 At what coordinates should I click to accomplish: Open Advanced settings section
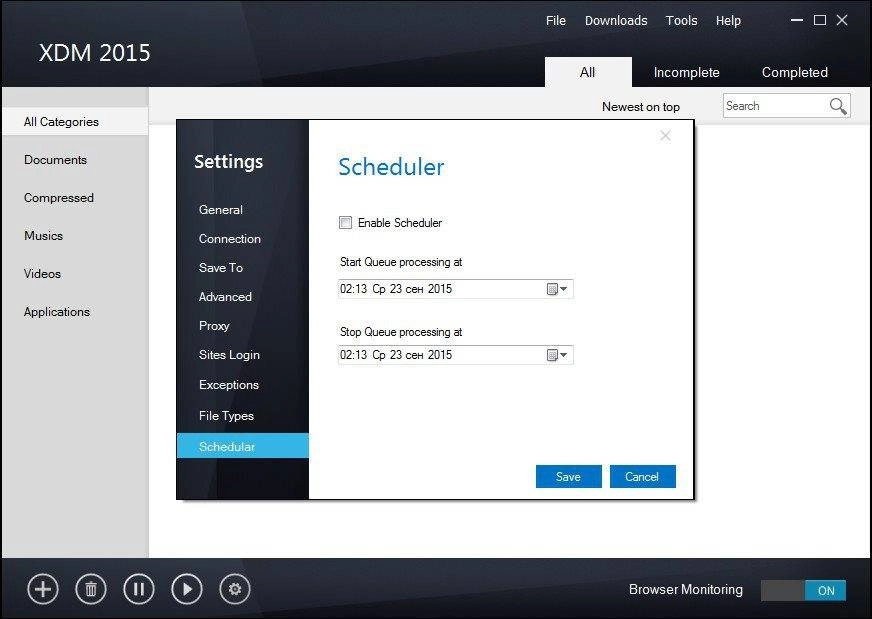pyautogui.click(x=225, y=296)
